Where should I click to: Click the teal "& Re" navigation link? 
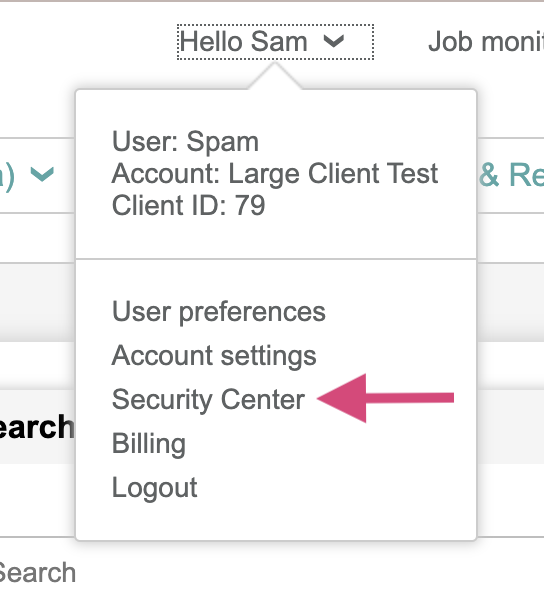(512, 175)
